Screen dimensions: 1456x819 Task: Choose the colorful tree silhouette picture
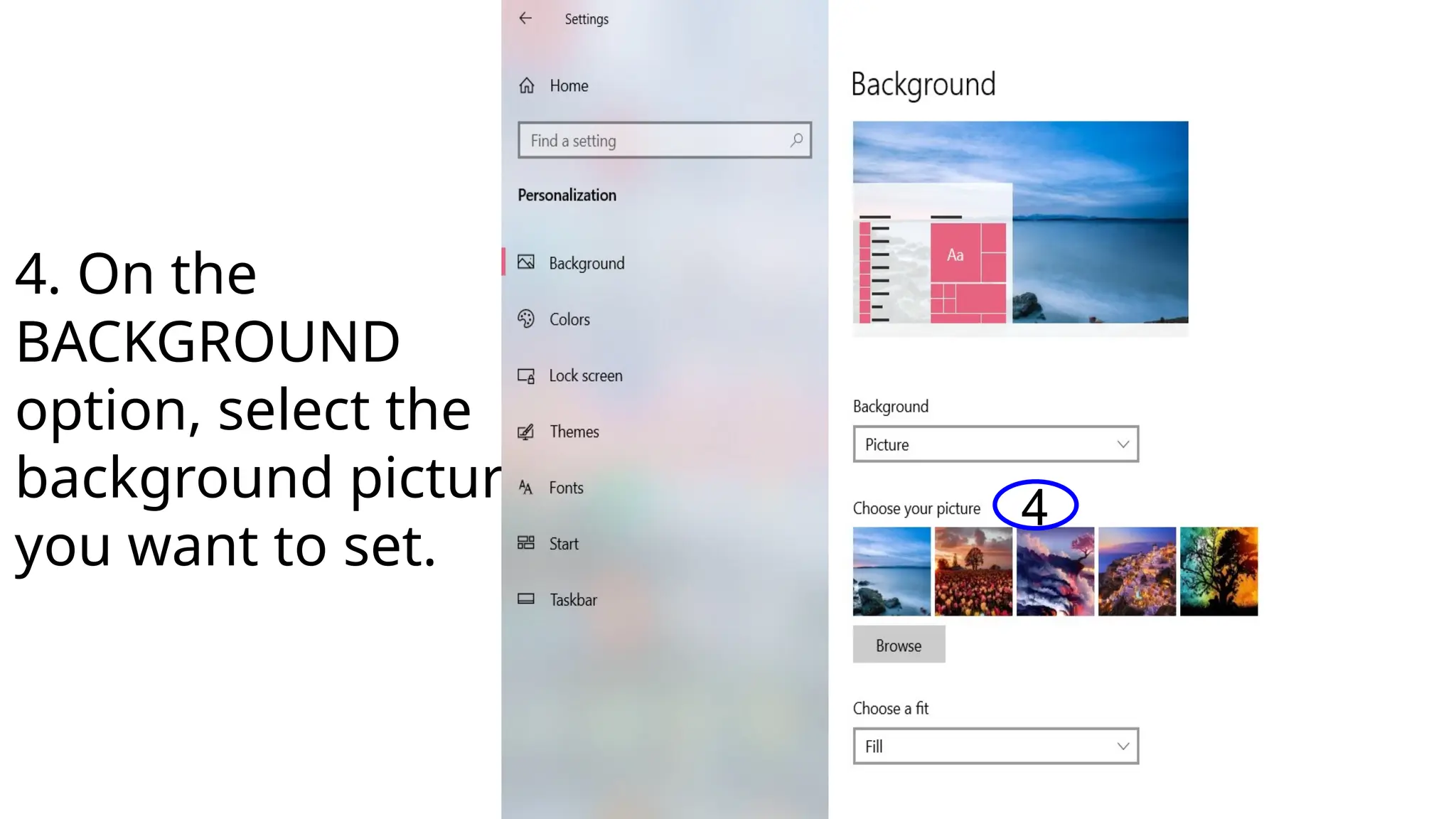[1219, 571]
